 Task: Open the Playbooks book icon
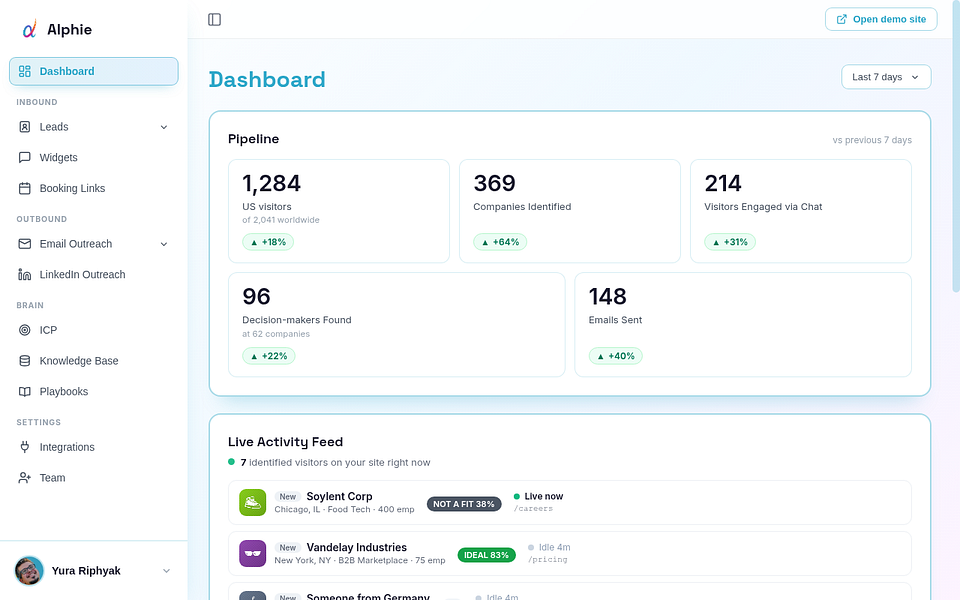click(24, 391)
